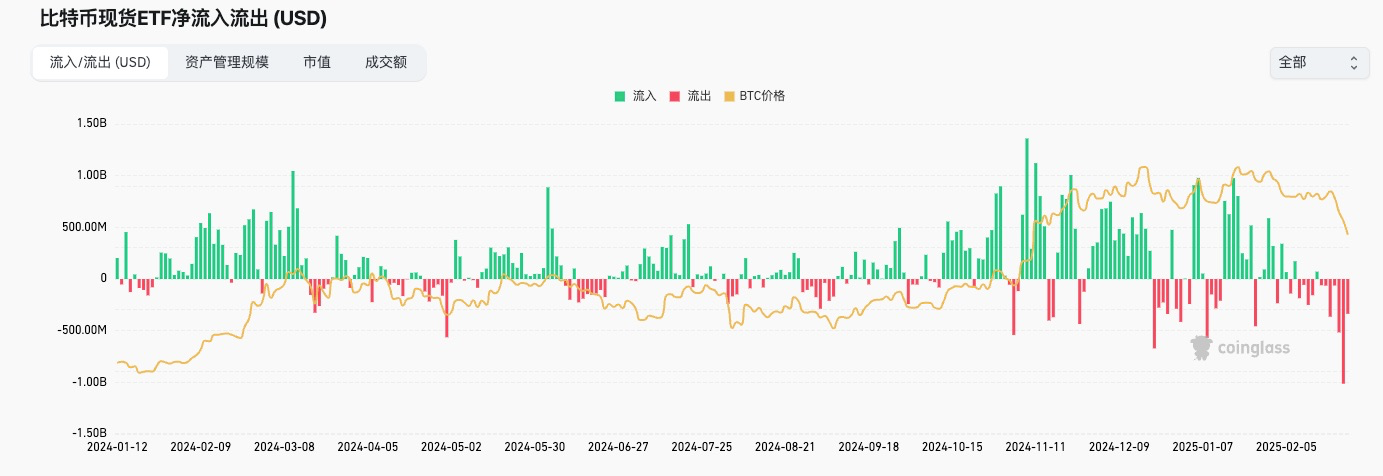Toggle the 流出 outflow series in legend
This screenshot has height=476, width=1383.
click(x=689, y=96)
